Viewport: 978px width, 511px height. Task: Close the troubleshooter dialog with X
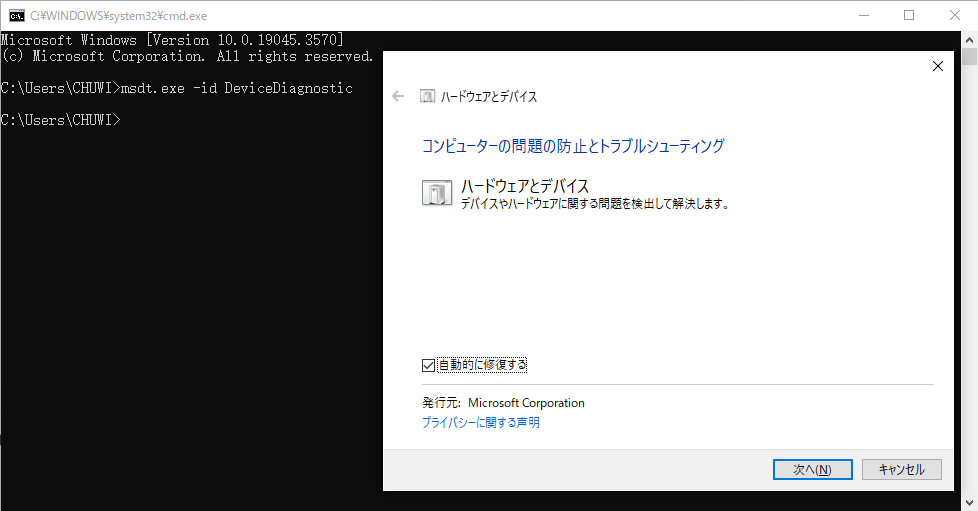(x=937, y=66)
